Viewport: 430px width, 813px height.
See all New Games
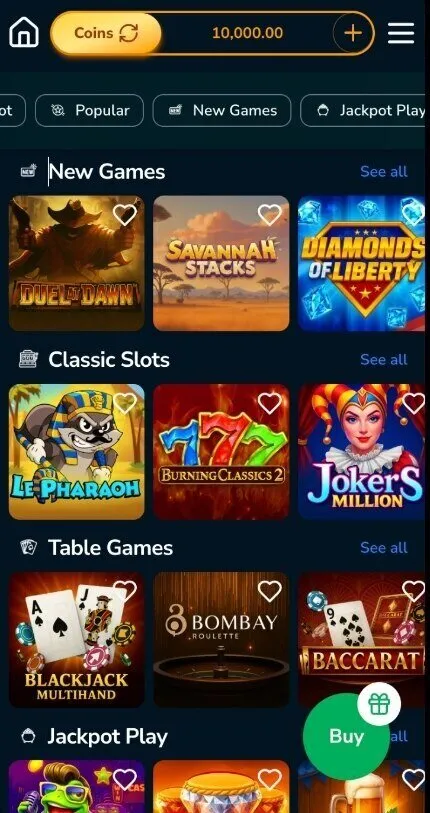pyautogui.click(x=384, y=172)
